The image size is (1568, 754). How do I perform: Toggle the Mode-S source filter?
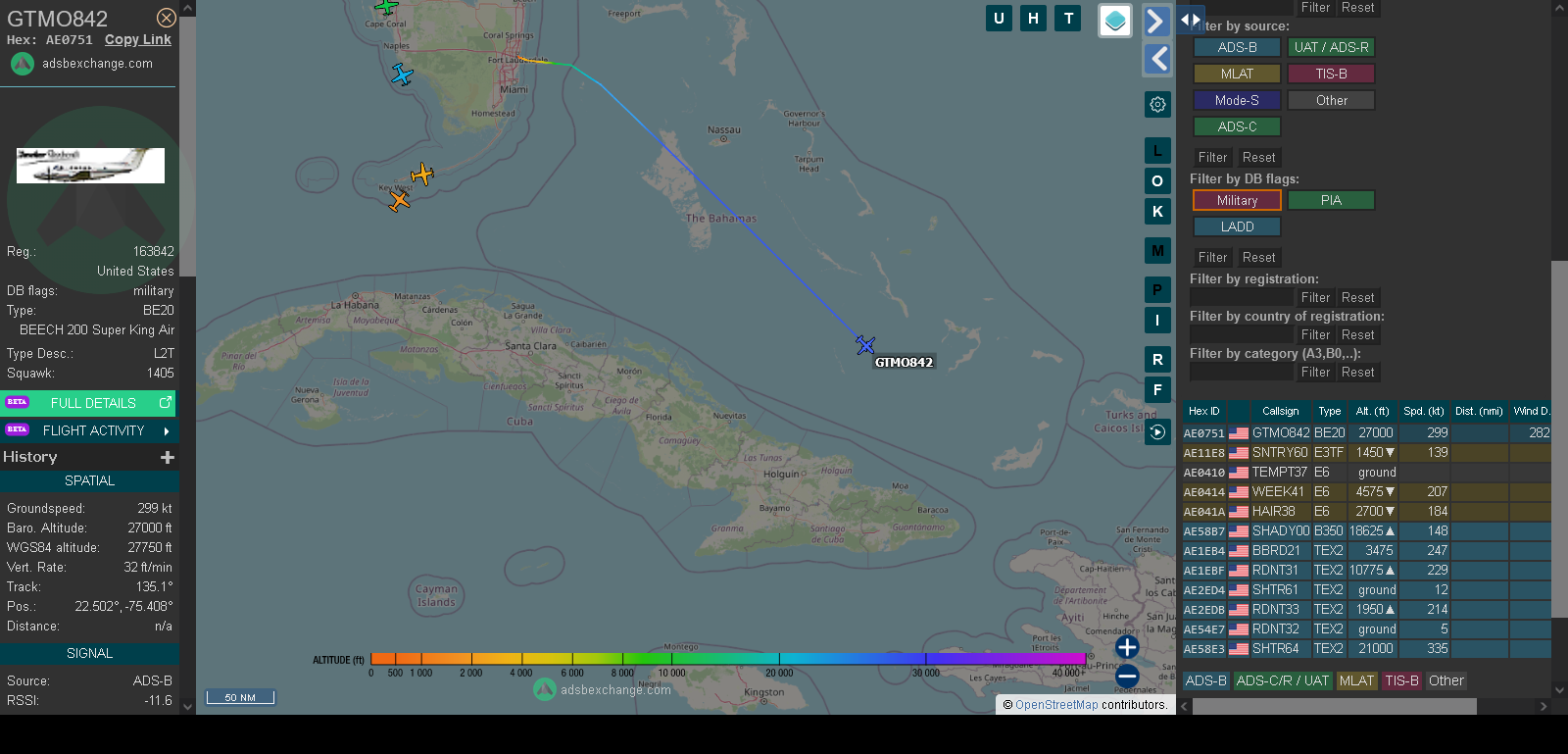[1237, 100]
